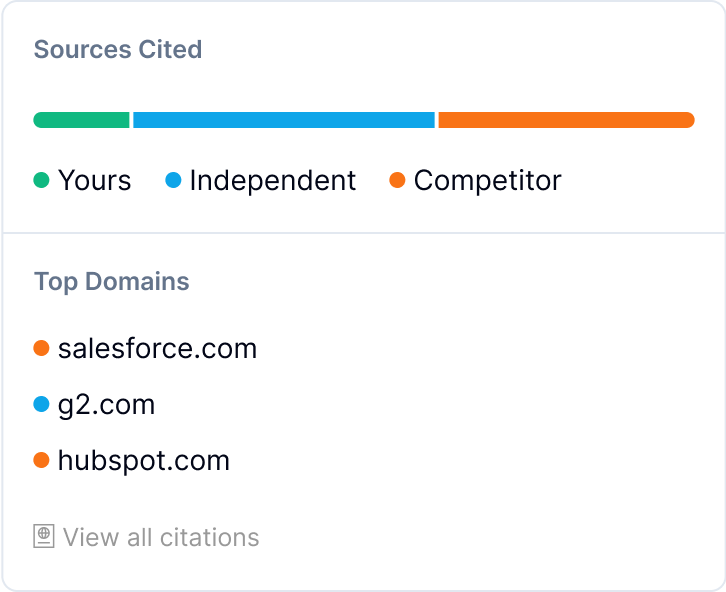Select the blue Independent bar segment
This screenshot has height=592, width=726.
click(284, 120)
